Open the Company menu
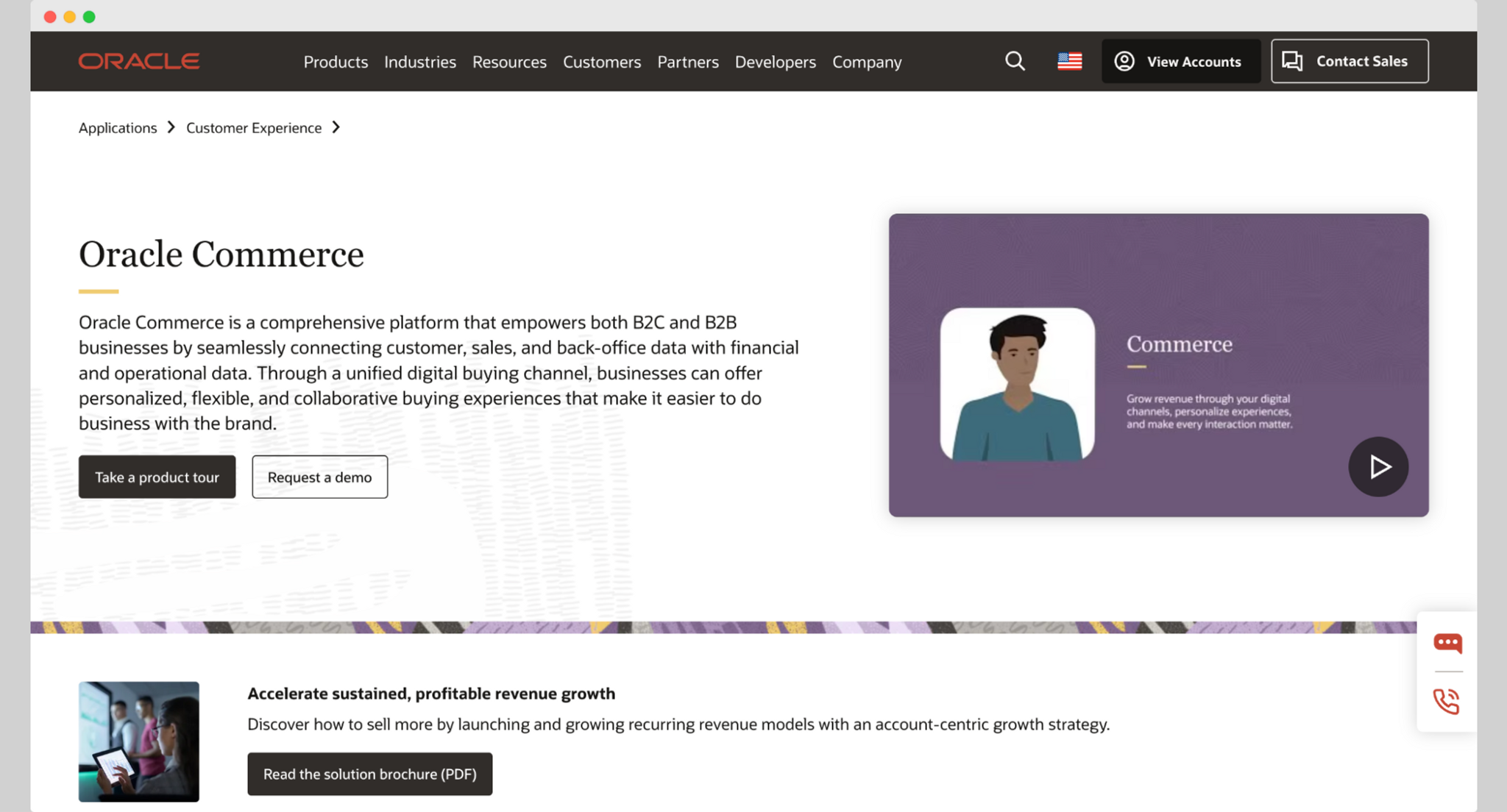The image size is (1507, 812). [x=867, y=62]
